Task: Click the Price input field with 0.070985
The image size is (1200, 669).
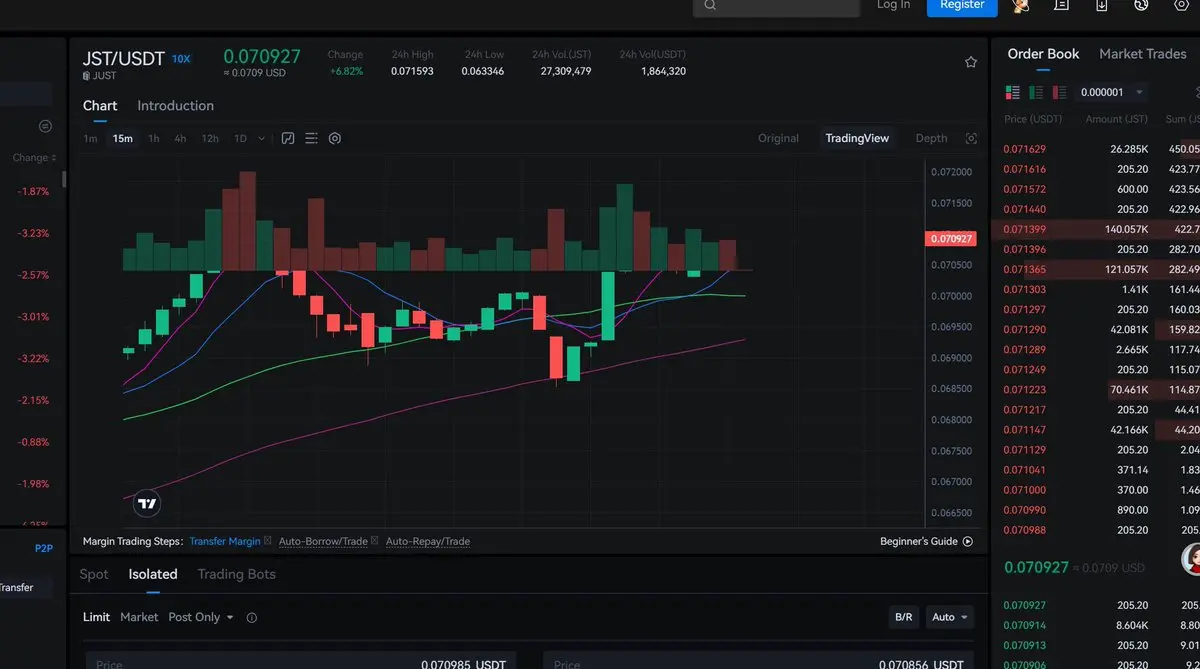Action: point(300,660)
